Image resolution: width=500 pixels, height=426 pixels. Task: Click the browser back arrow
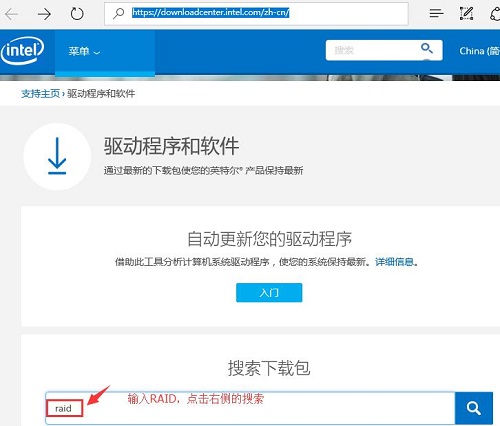(12, 14)
